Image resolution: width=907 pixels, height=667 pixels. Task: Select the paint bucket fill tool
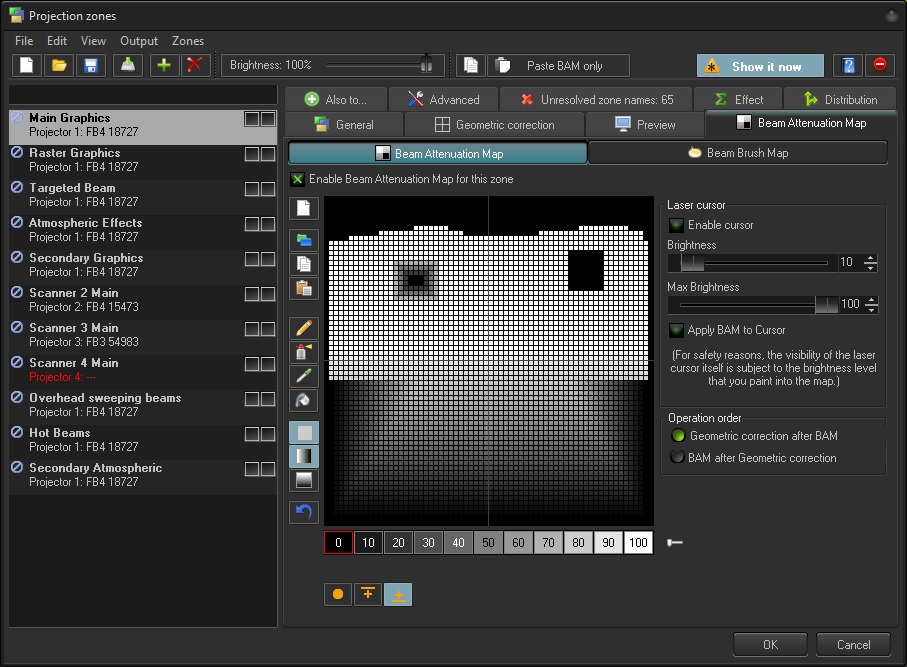point(304,400)
